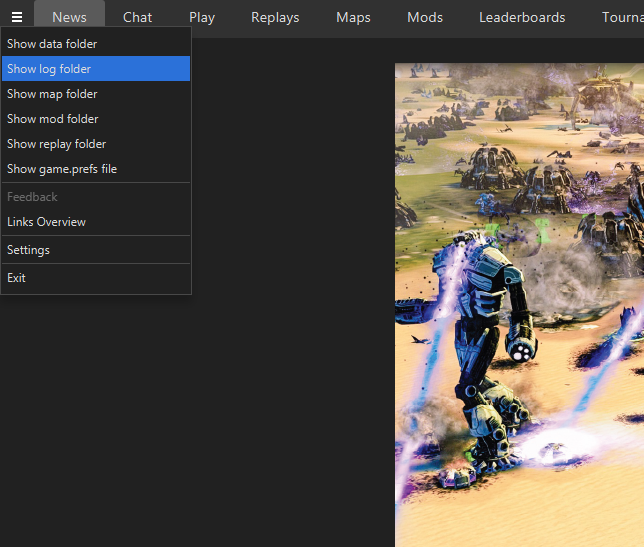
Task: Go to the Leaderboards tab
Action: (x=522, y=17)
